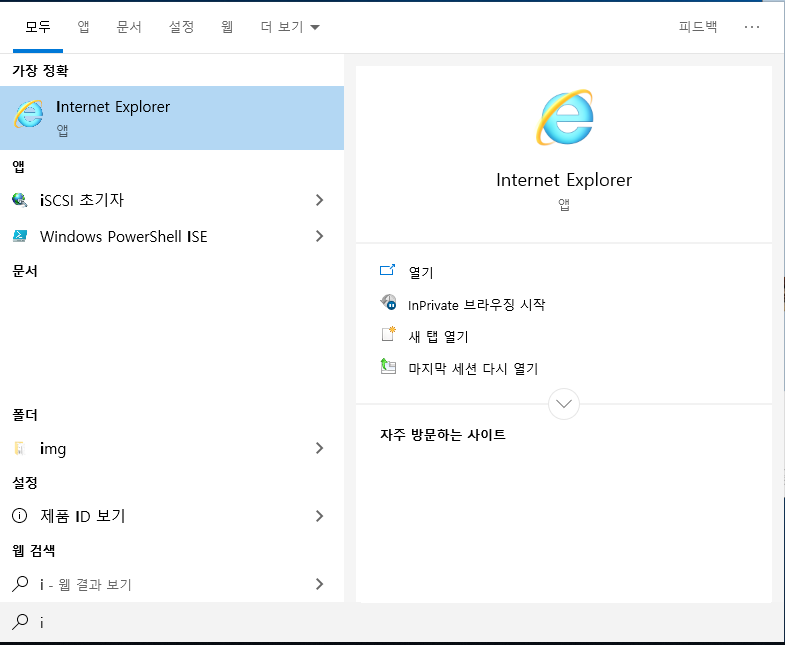Click the Windows PowerShell ISE icon
The image size is (785, 645).
tap(20, 237)
